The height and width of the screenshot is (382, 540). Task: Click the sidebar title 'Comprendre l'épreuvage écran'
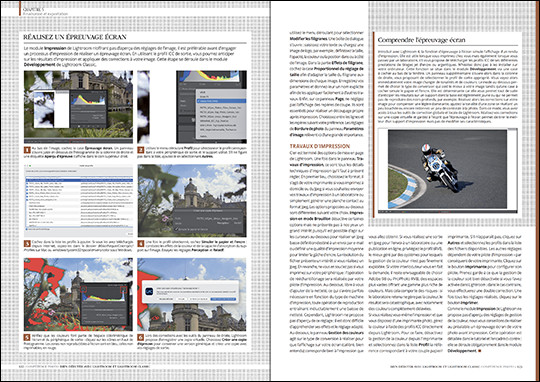pyautogui.click(x=422, y=40)
